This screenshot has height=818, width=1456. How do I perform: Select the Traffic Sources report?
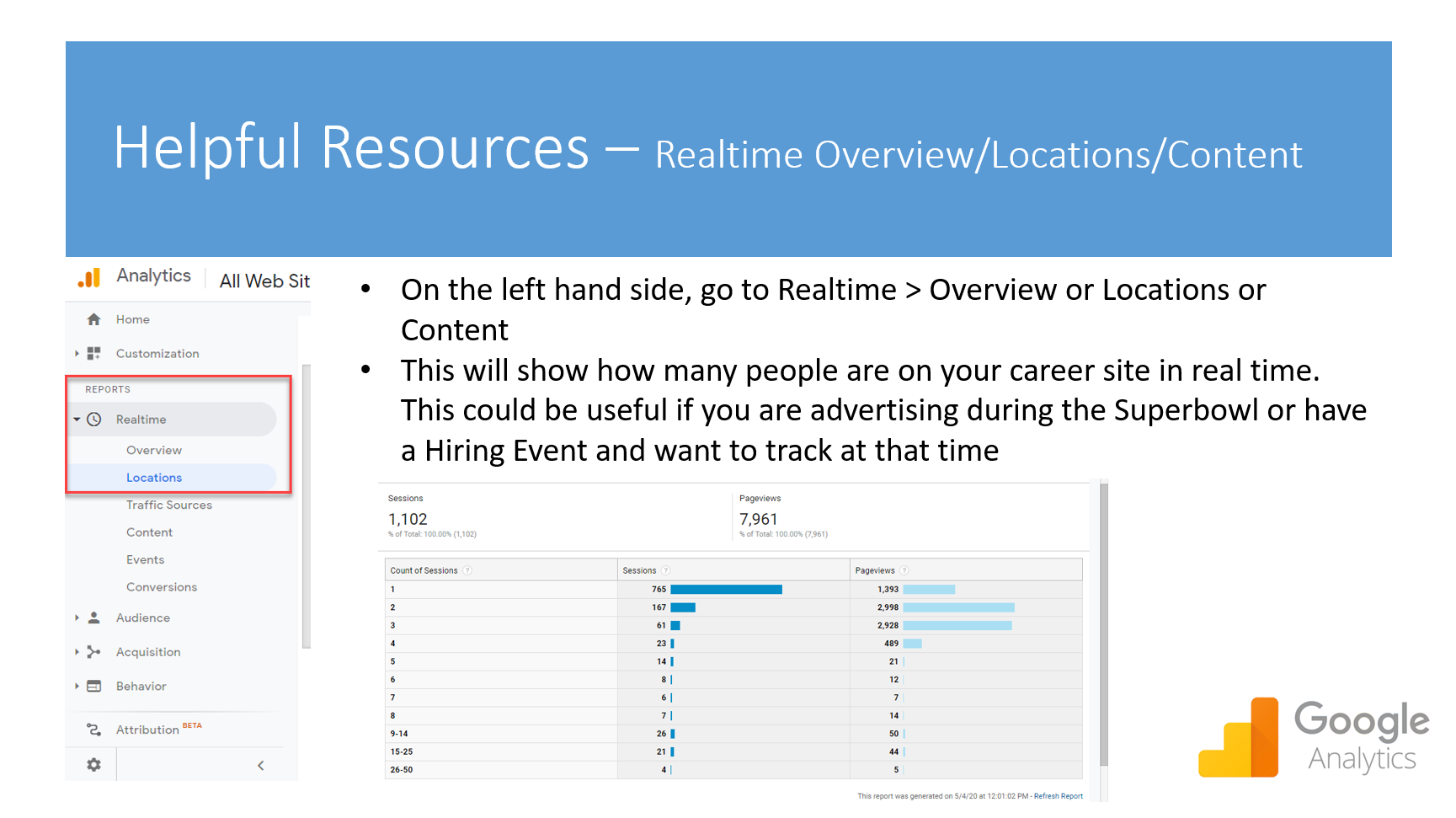[x=168, y=505]
